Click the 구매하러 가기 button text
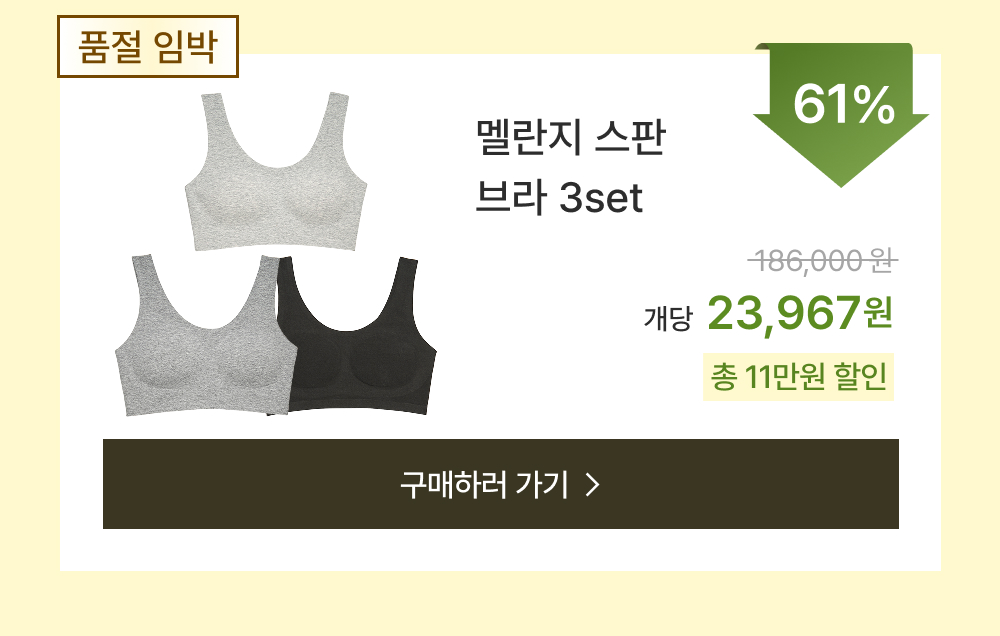Image resolution: width=1000 pixels, height=636 pixels. (483, 484)
